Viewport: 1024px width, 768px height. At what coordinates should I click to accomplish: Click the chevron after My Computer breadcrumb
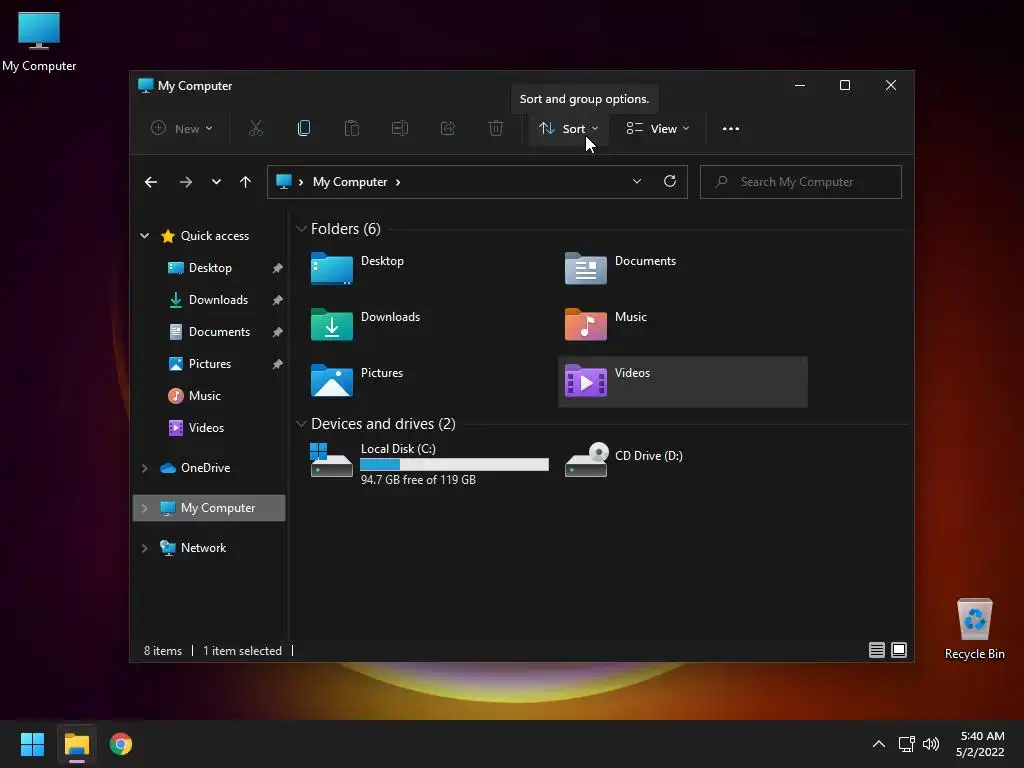click(x=398, y=182)
